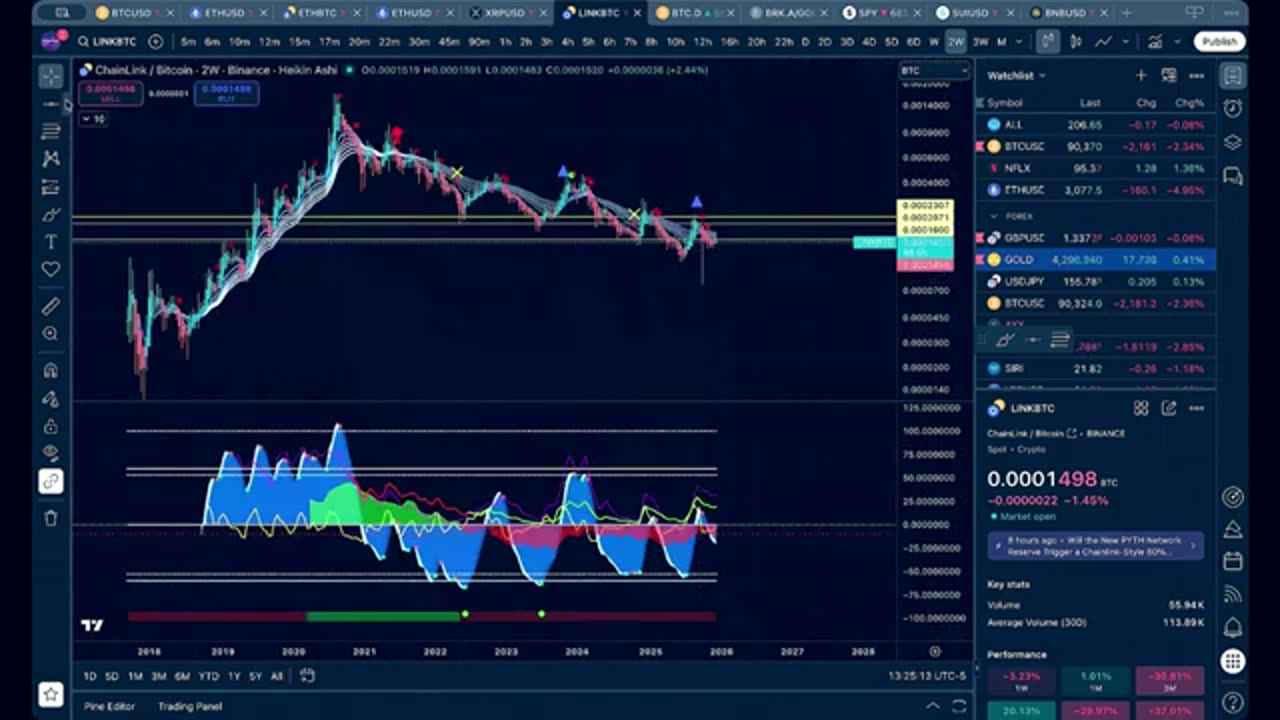Open the go-to-date calendar icon
The width and height of the screenshot is (1280, 720).
tap(308, 676)
